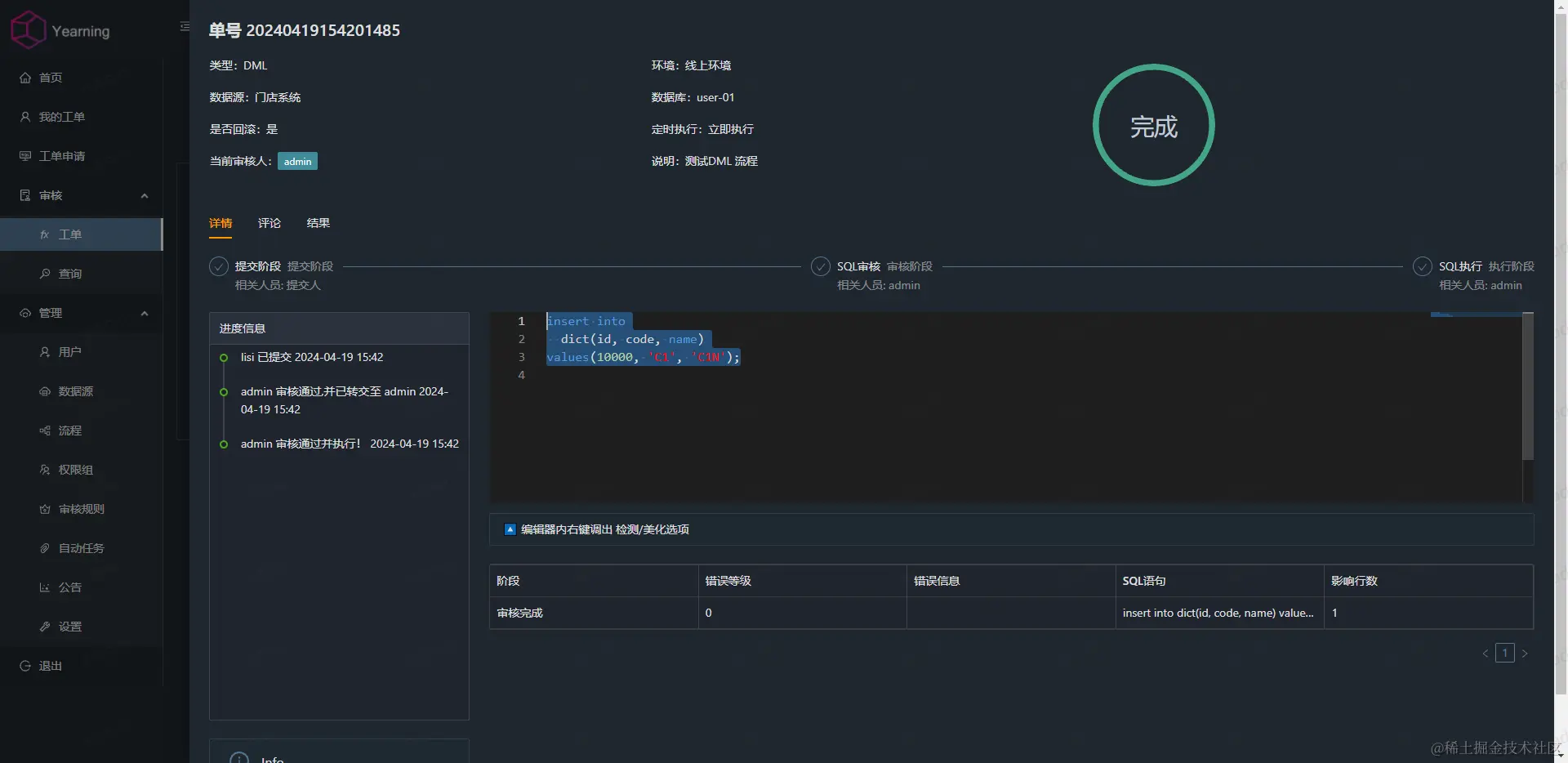This screenshot has height=763, width=1568.
Task: Click the 错误信息 column header
Action: tap(1011, 581)
